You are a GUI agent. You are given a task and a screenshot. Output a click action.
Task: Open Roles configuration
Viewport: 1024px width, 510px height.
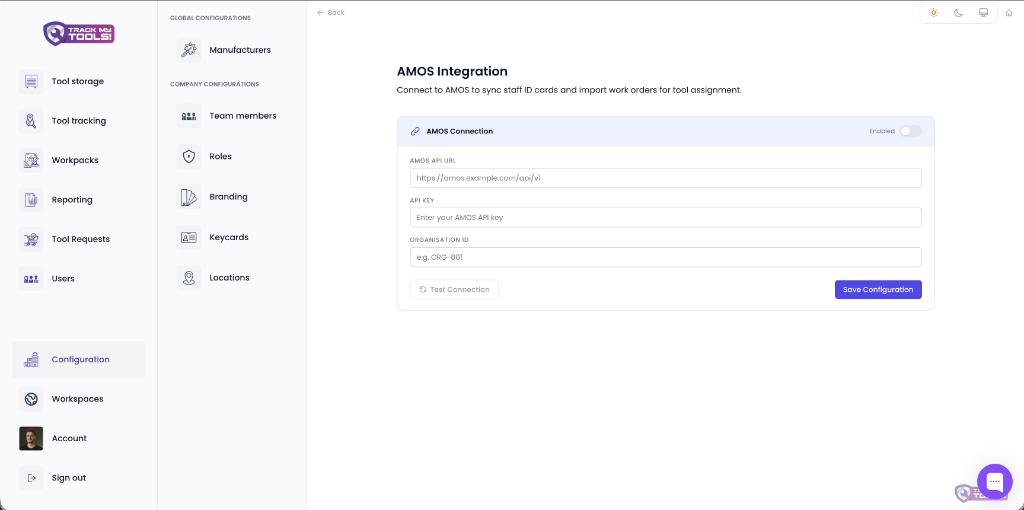[x=220, y=157]
